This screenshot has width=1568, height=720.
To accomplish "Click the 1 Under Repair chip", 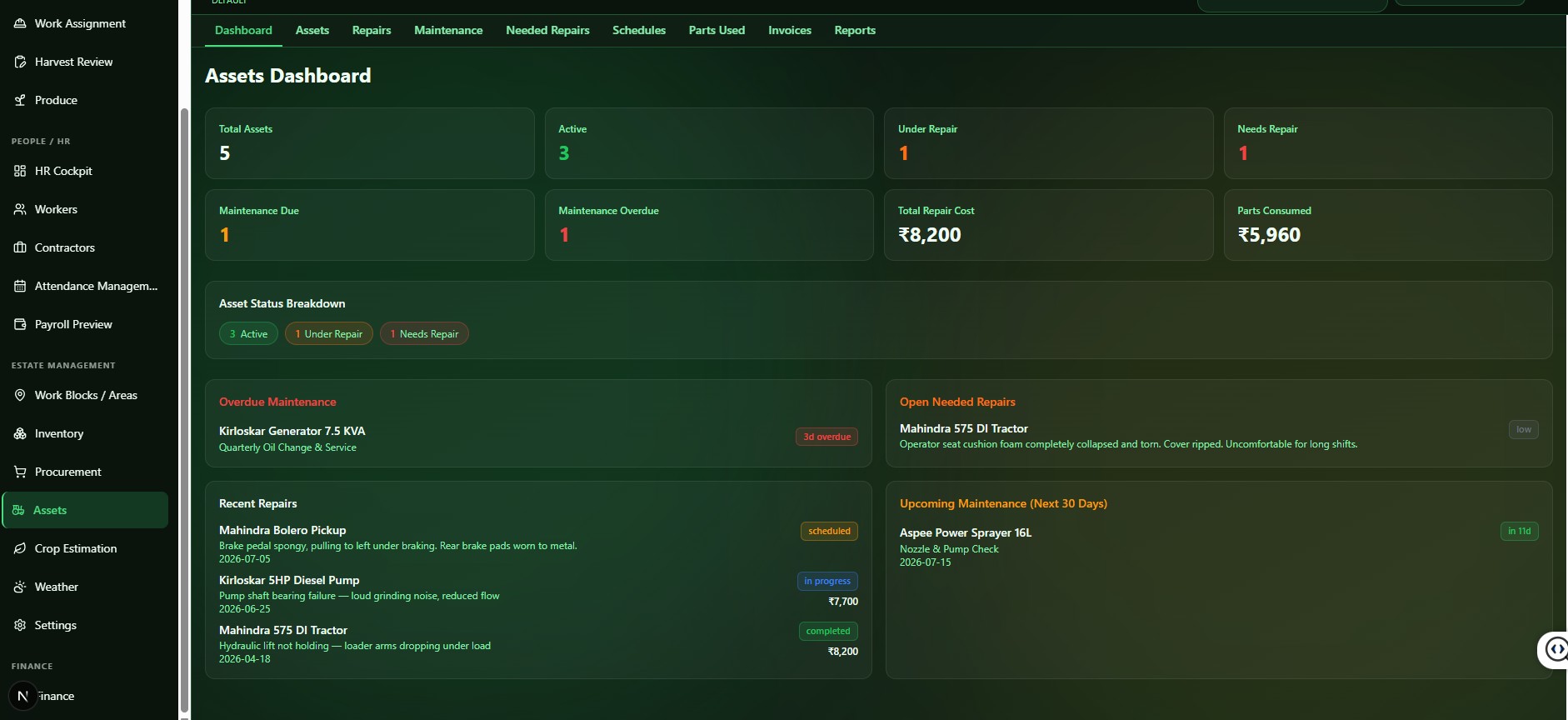I will (329, 333).
